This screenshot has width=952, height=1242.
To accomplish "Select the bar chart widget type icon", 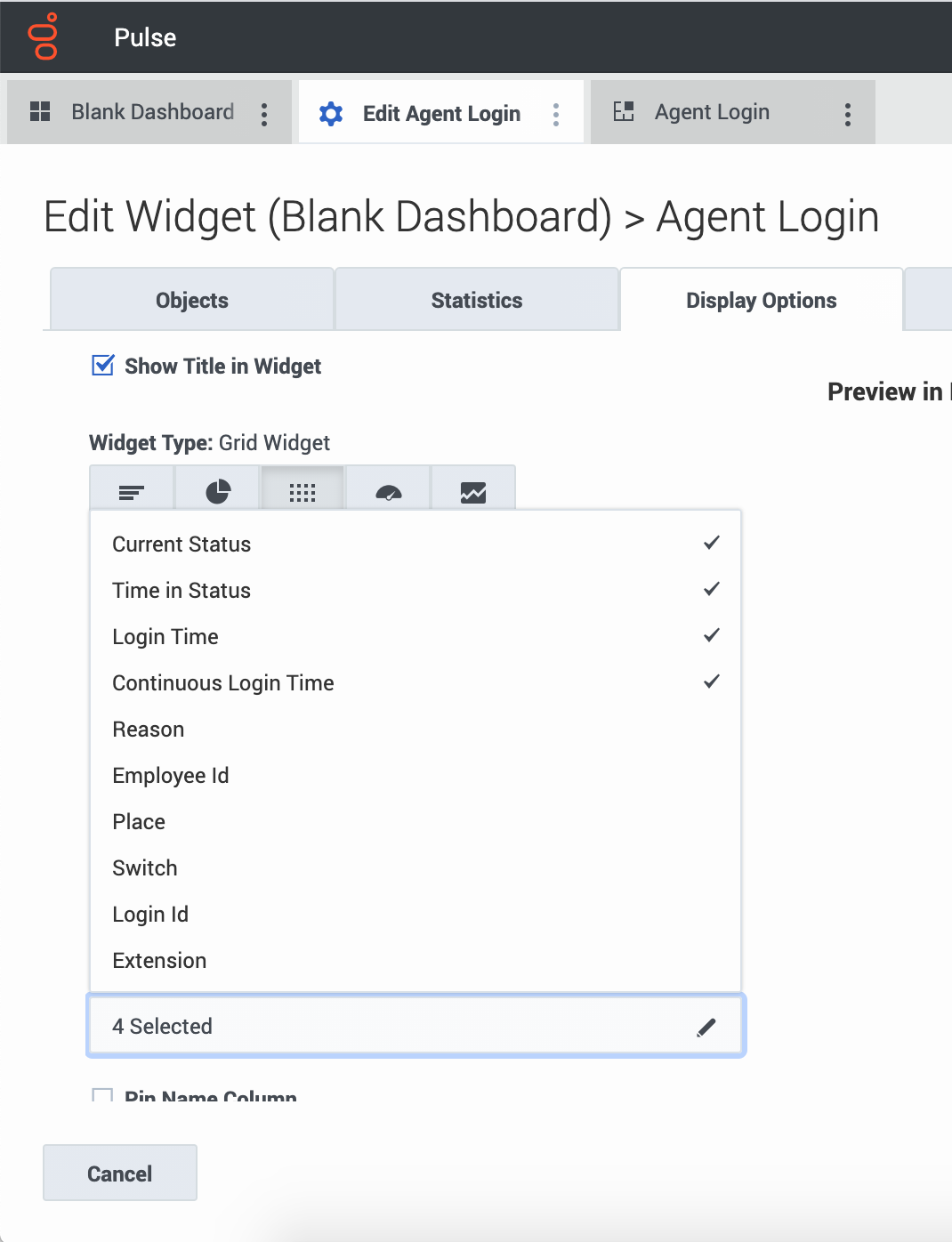I will pyautogui.click(x=132, y=491).
